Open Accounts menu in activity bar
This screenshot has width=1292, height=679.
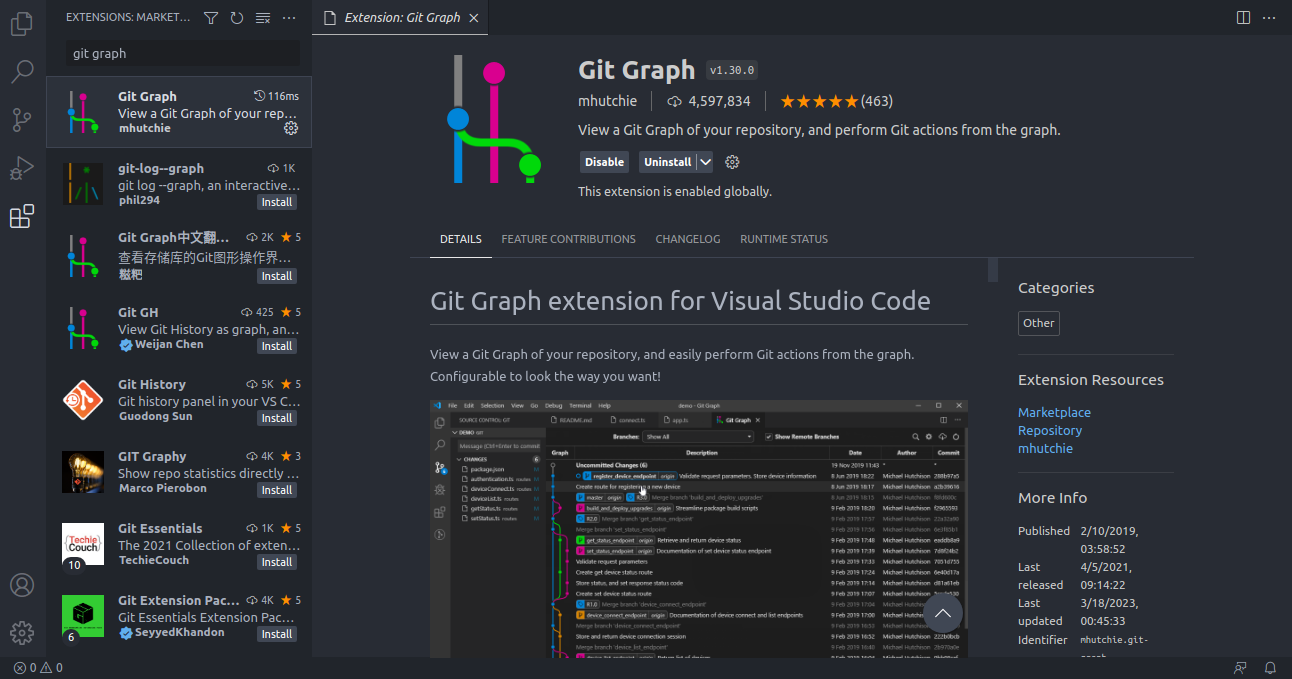pos(22,585)
